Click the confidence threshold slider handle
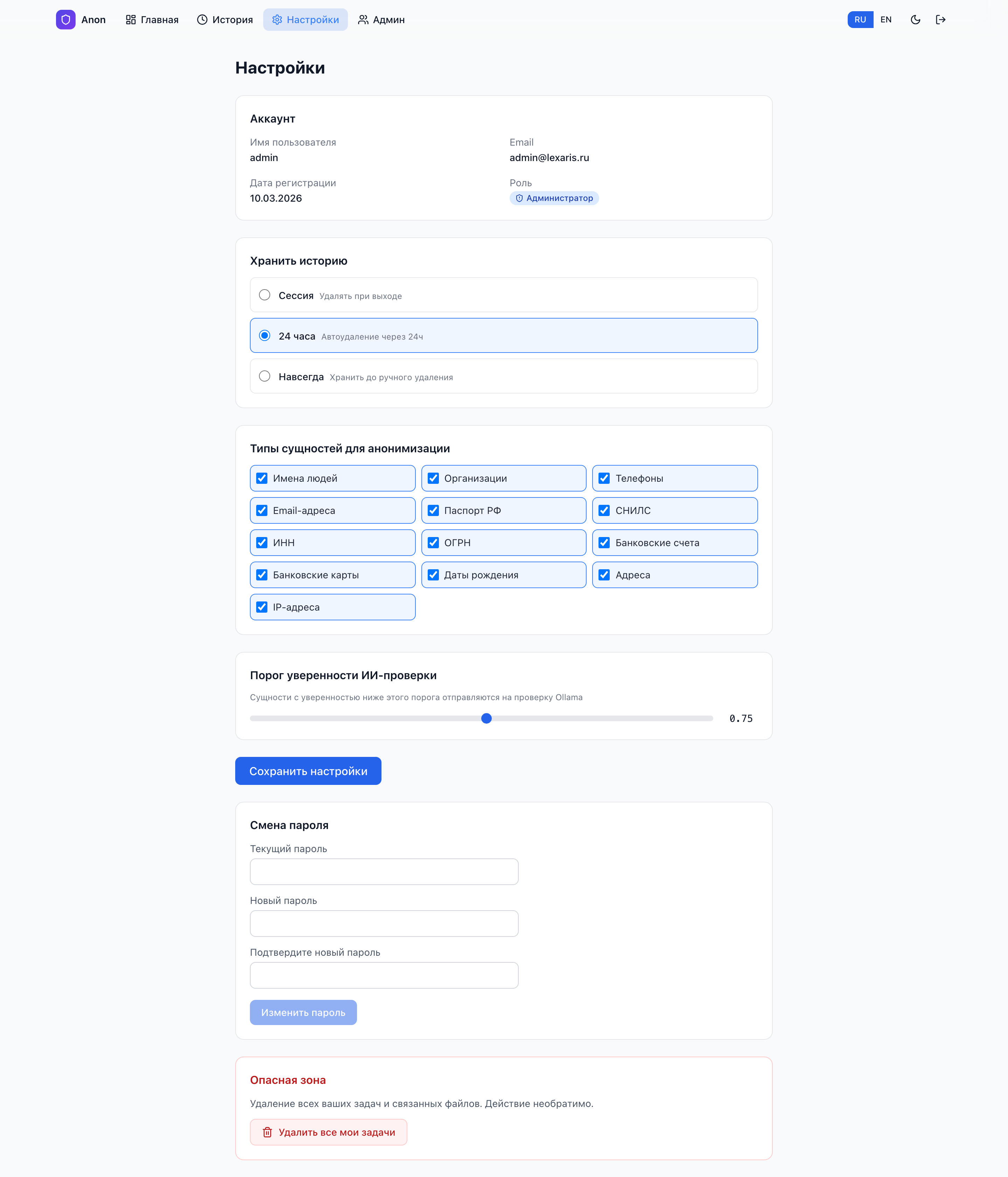1008x1177 pixels. tap(486, 719)
